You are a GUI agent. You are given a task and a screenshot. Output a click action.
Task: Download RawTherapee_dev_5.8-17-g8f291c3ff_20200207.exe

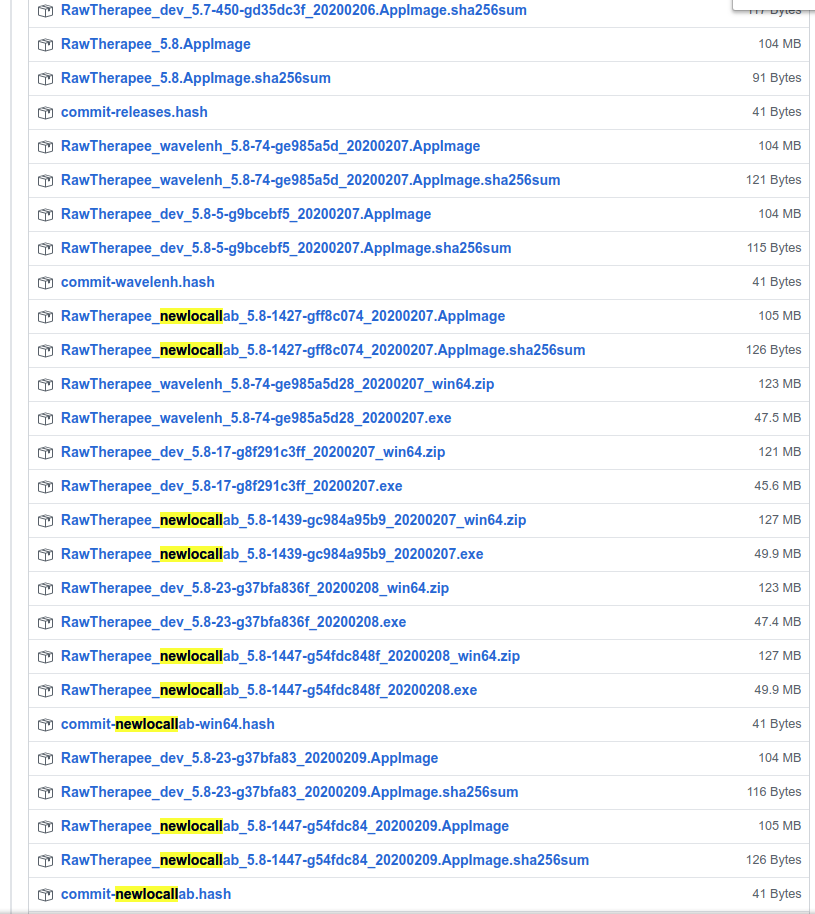231,486
